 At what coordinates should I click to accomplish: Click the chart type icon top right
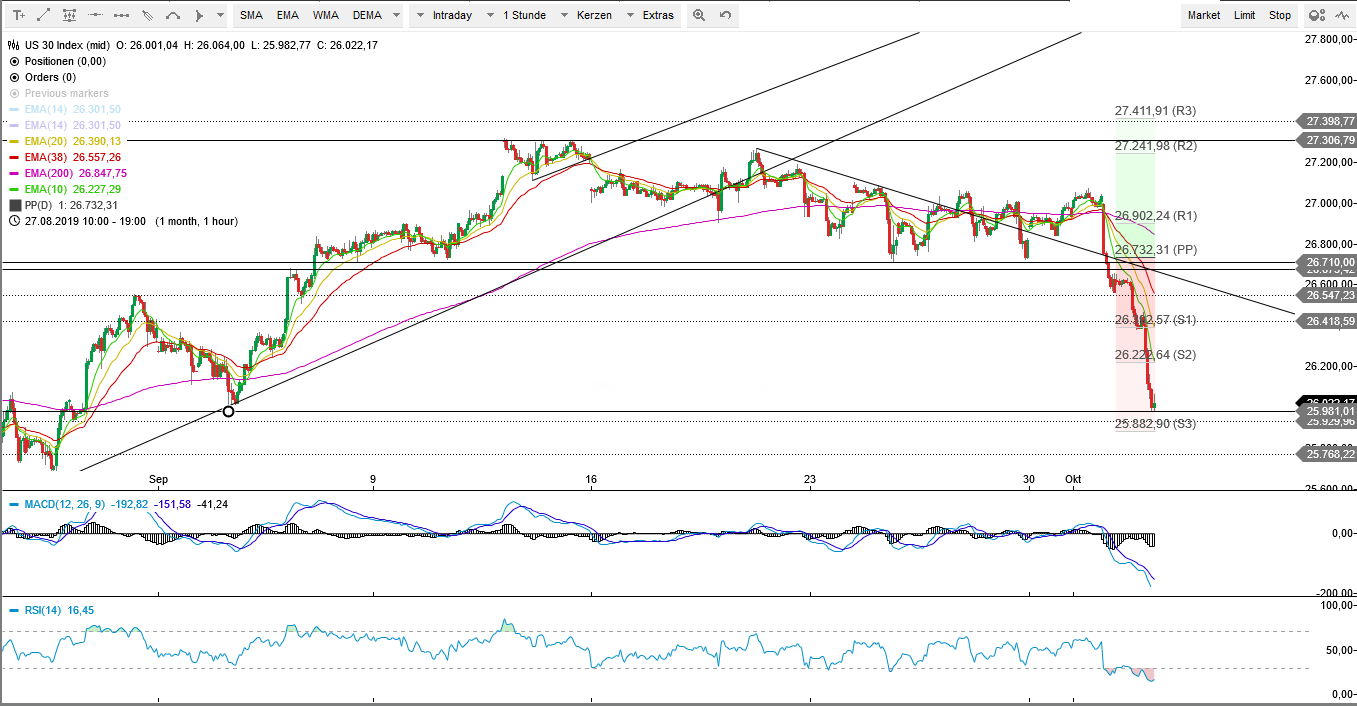(1341, 15)
